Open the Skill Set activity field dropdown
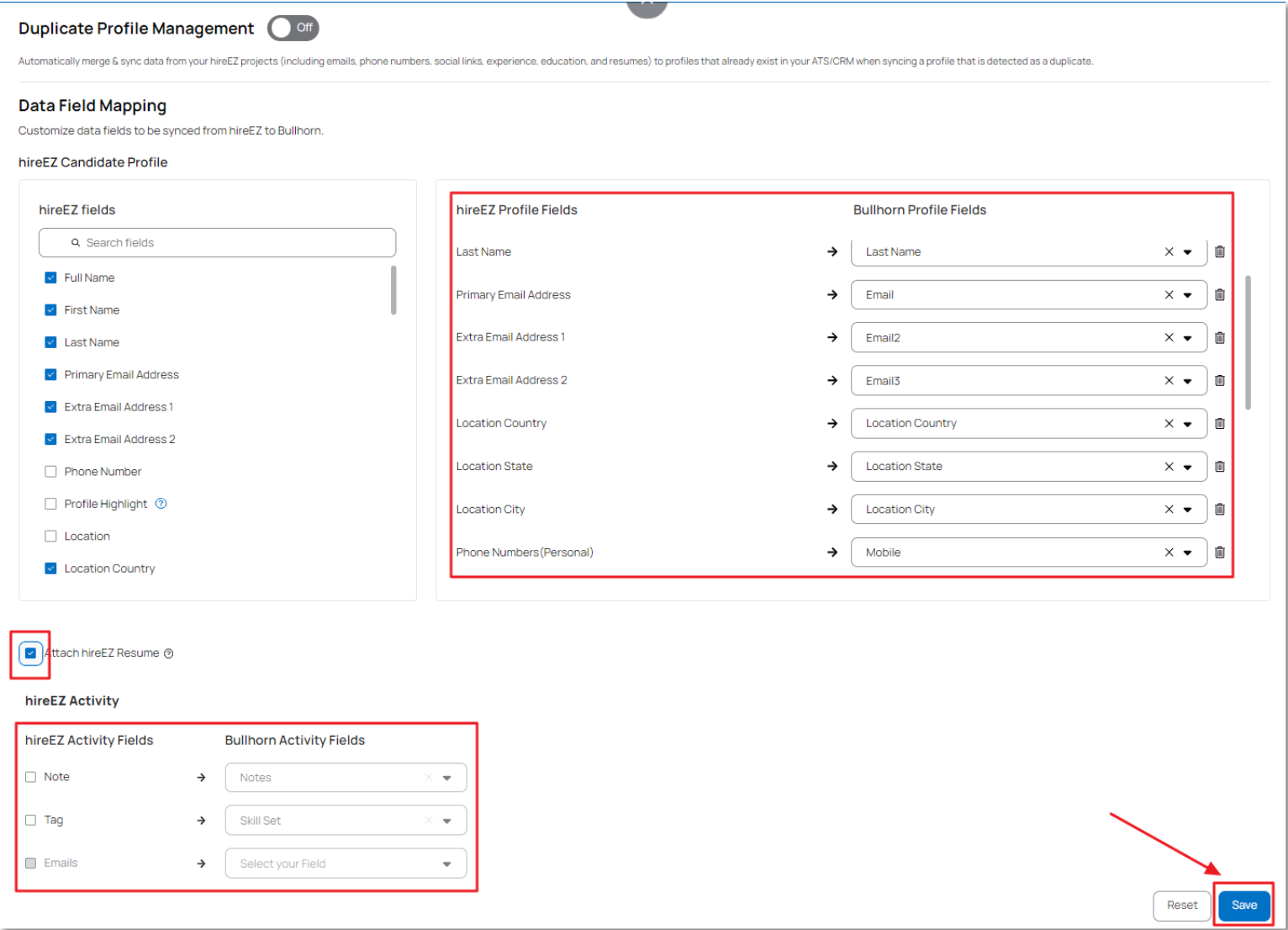 pyautogui.click(x=447, y=821)
